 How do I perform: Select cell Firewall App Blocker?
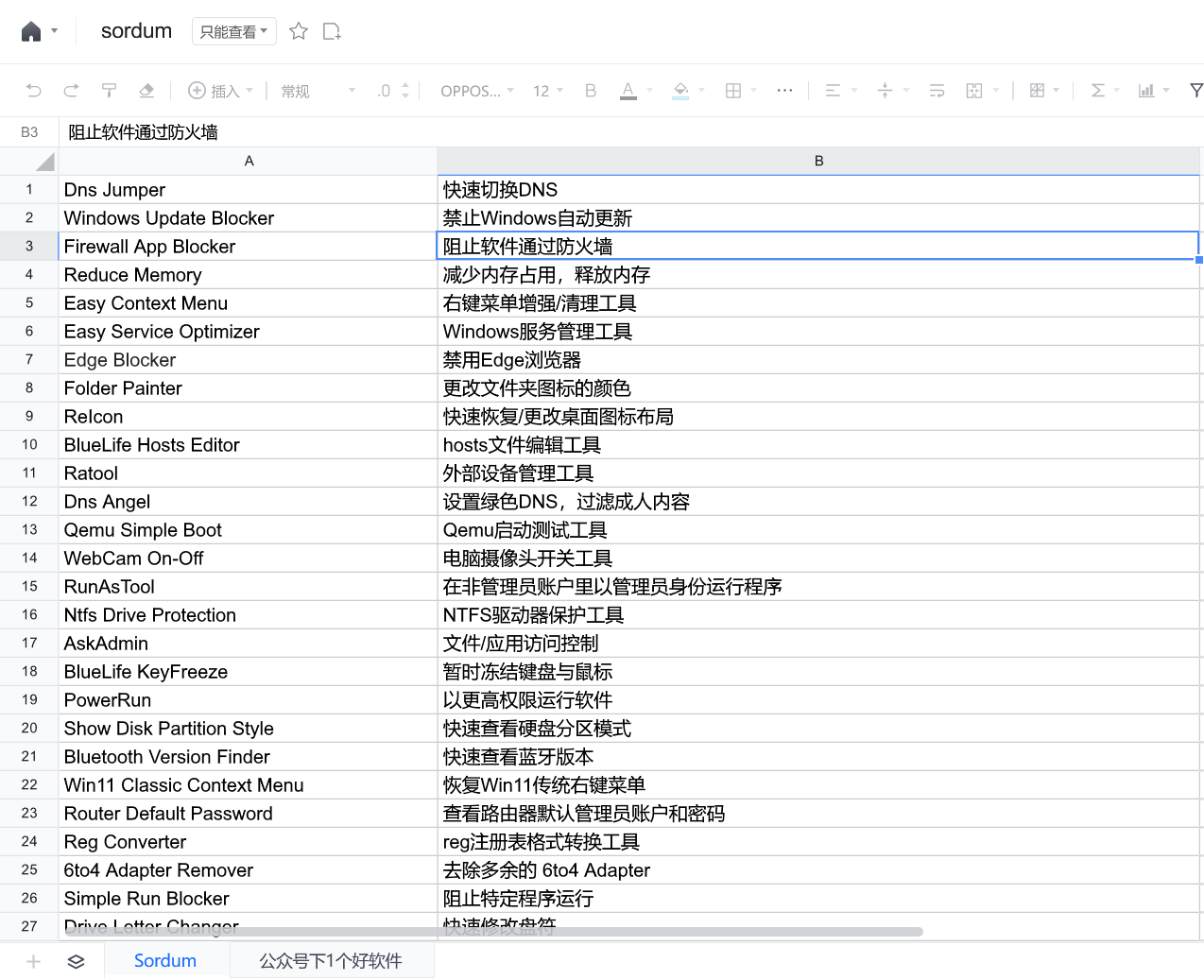249,247
